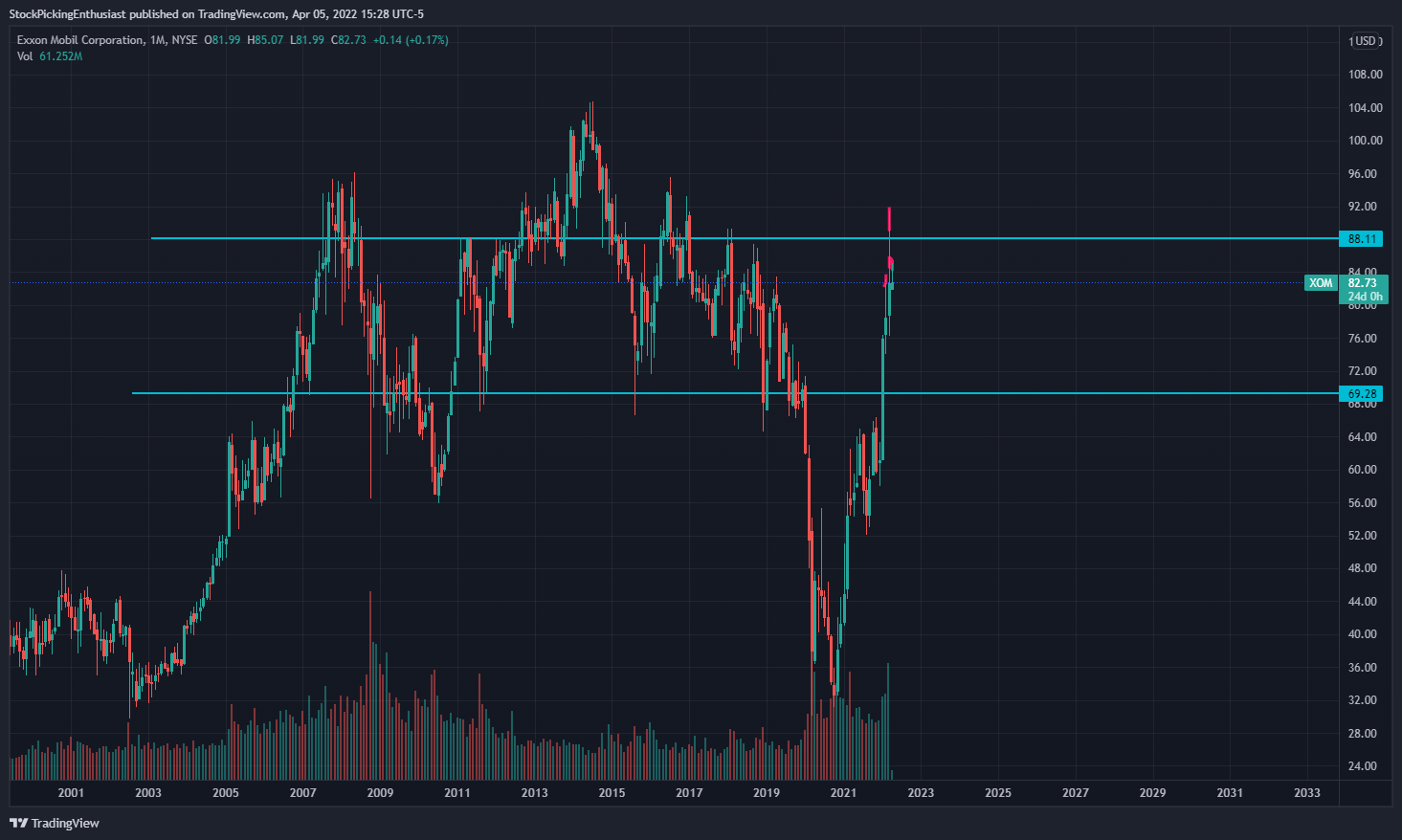Click the 108.00 price axis label
The image size is (1402, 840).
tap(1365, 75)
